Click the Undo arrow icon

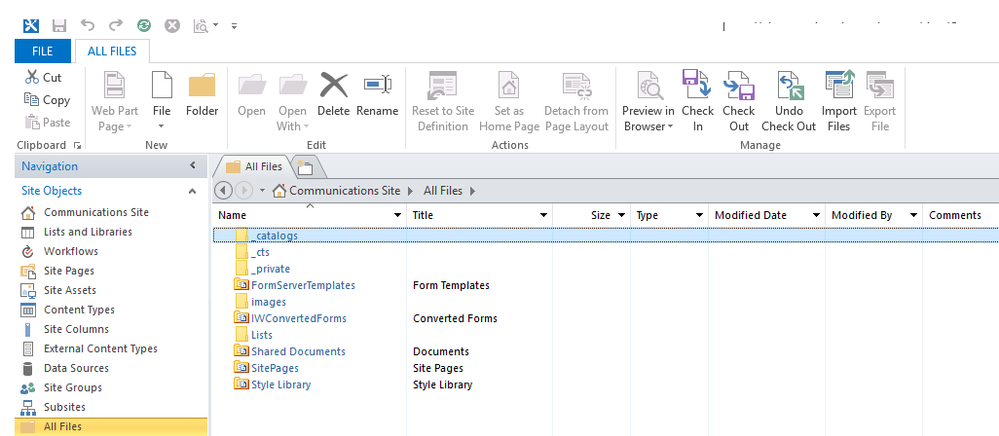coord(87,25)
